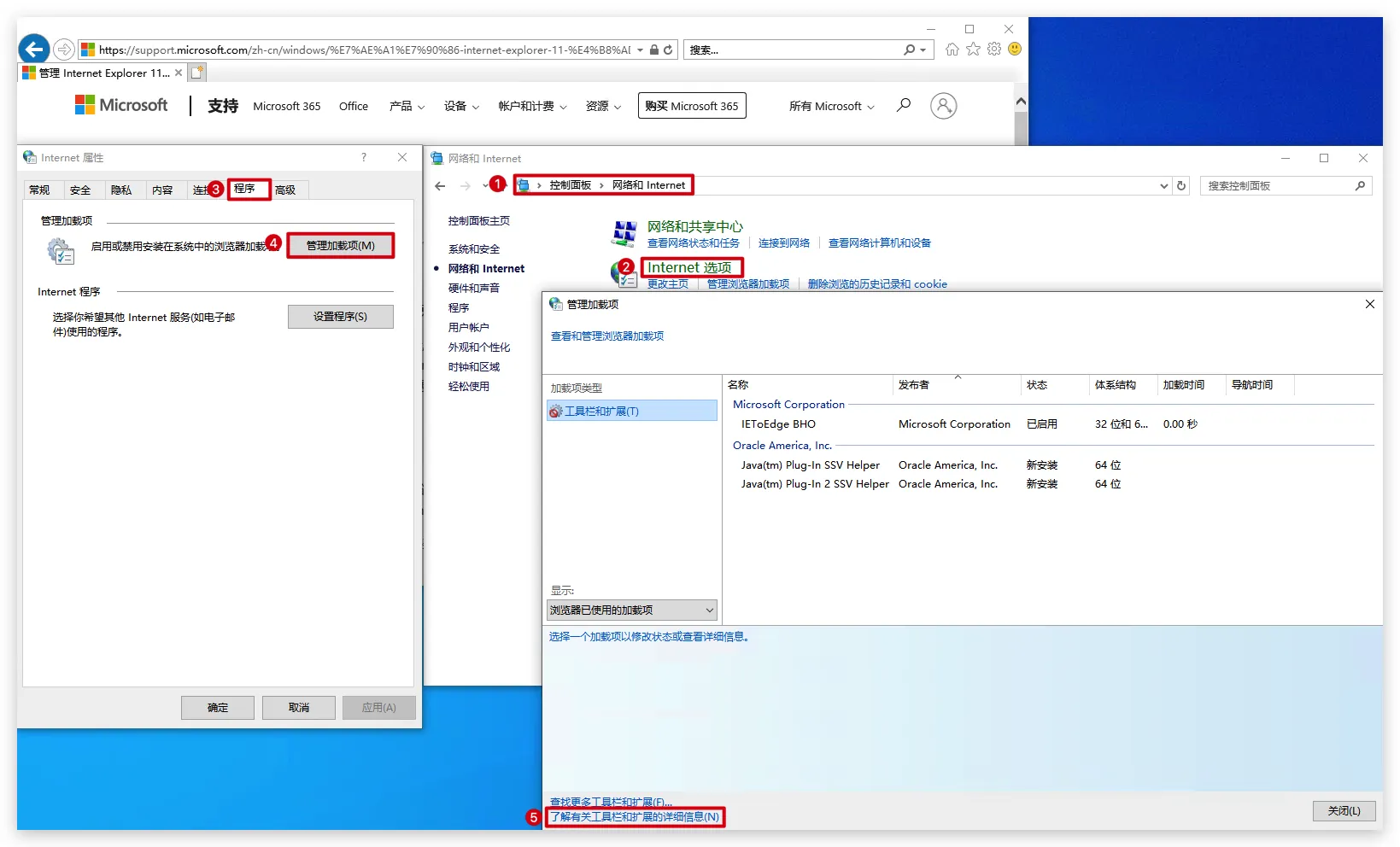Click the Microsoft account sign-in icon

point(943,106)
